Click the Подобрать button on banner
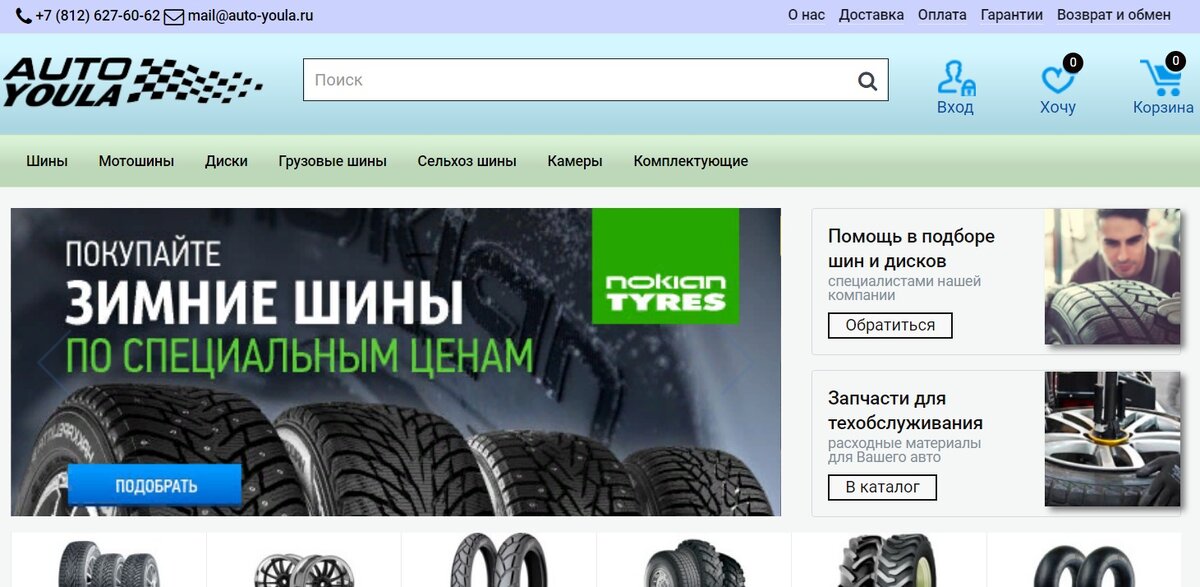Screen dimensions: 1200x587 click(x=156, y=487)
